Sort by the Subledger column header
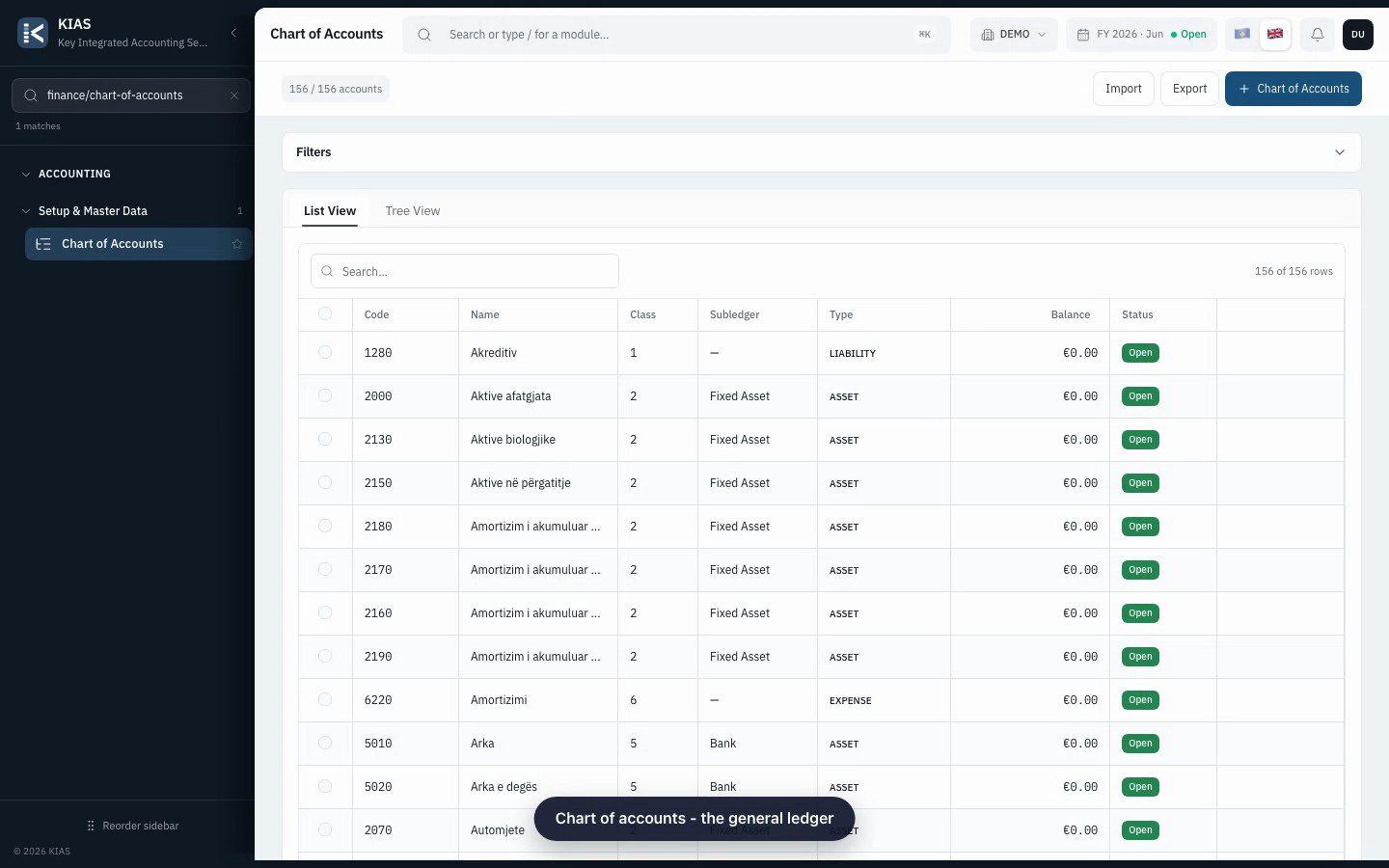Viewport: 1389px width, 868px height. [734, 314]
